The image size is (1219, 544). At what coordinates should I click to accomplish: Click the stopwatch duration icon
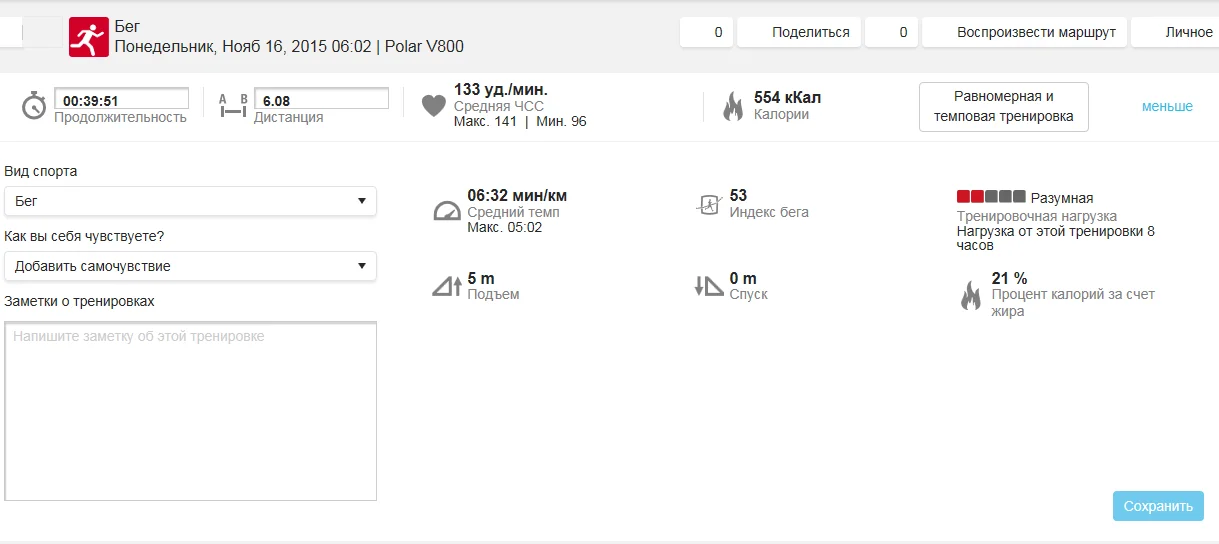click(x=35, y=105)
